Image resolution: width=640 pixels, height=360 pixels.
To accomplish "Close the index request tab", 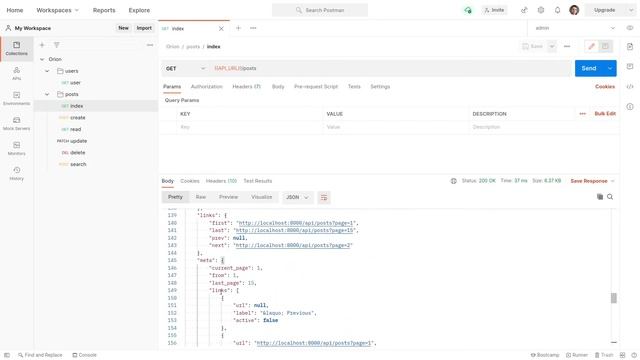I will [221, 29].
